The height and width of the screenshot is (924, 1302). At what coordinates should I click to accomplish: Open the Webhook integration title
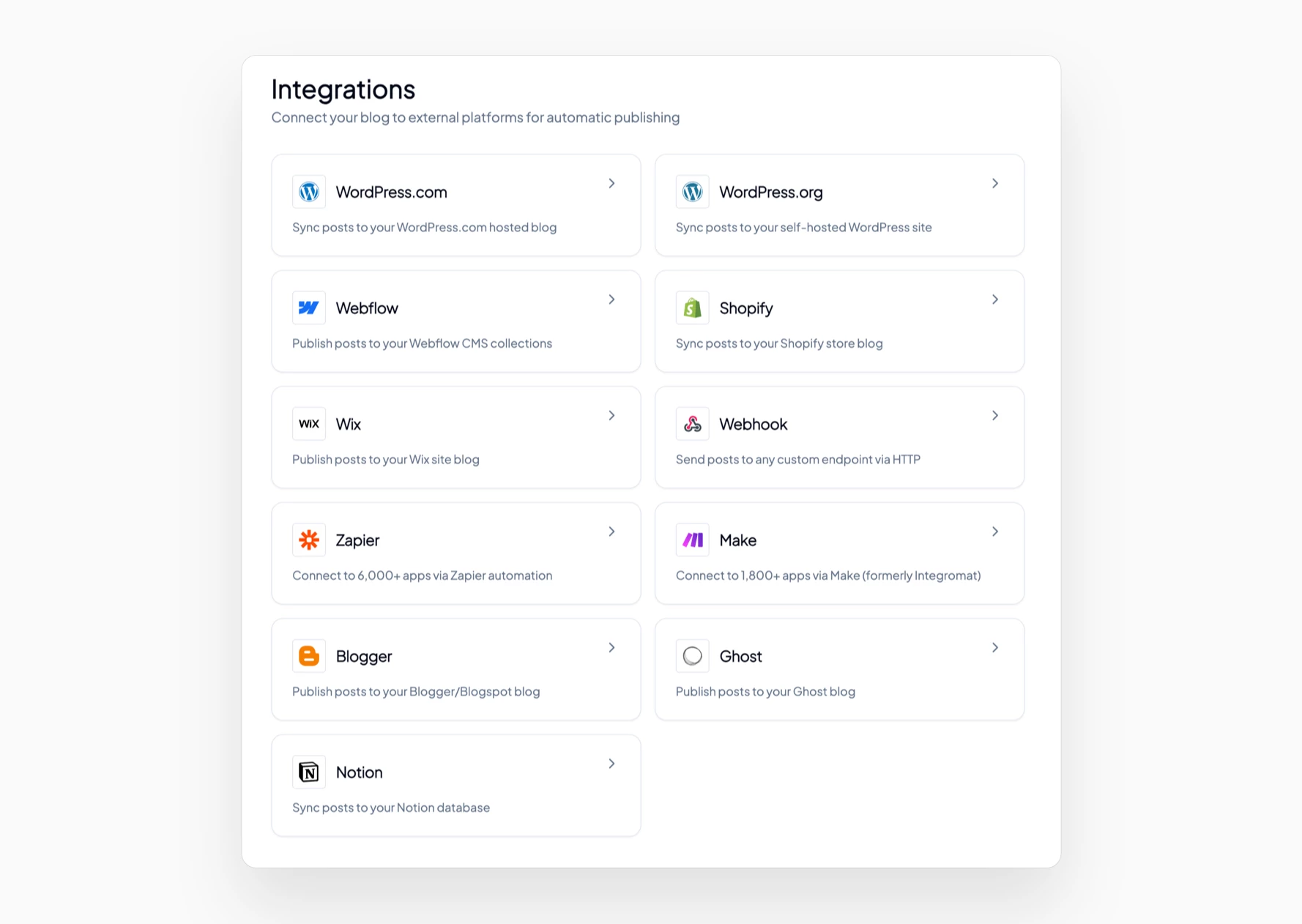tap(753, 425)
